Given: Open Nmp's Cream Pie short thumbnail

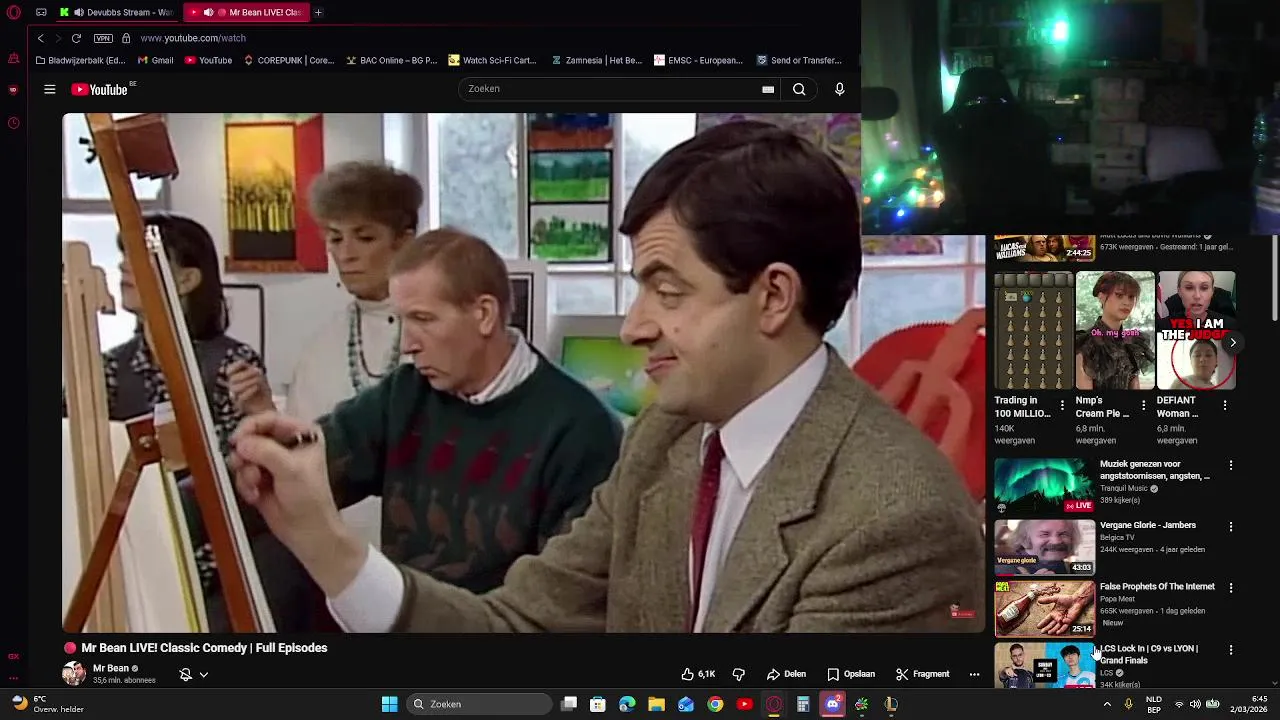Looking at the screenshot, I should [1115, 330].
